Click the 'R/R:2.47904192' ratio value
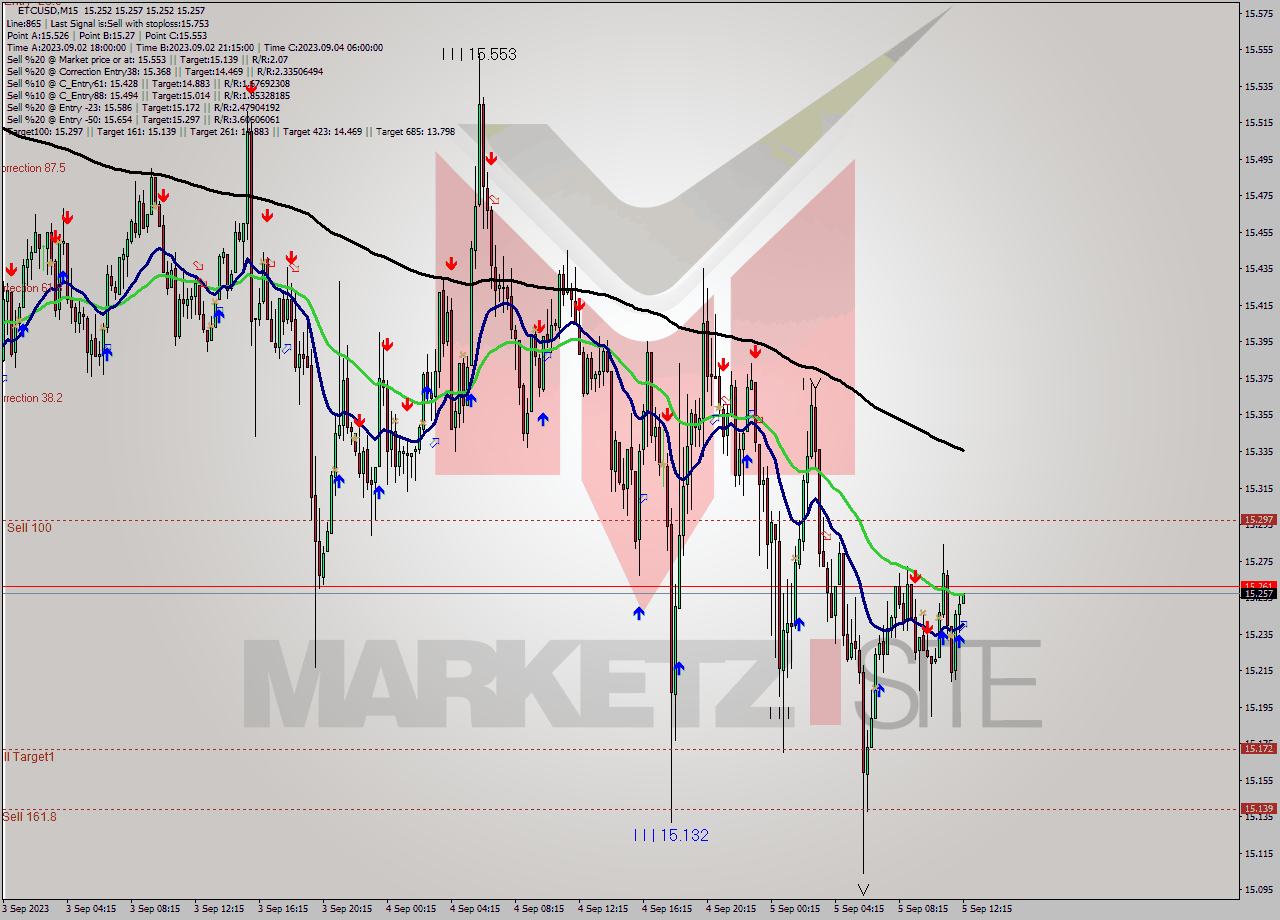Viewport: 1280px width, 920px height. (x=247, y=107)
